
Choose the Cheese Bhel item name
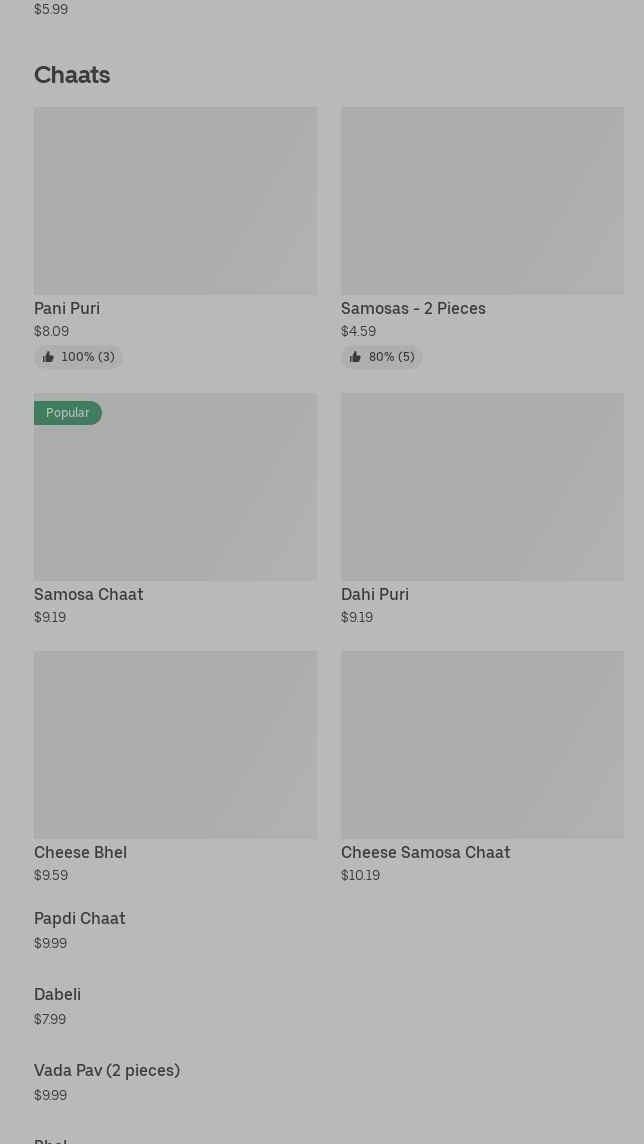tap(80, 852)
